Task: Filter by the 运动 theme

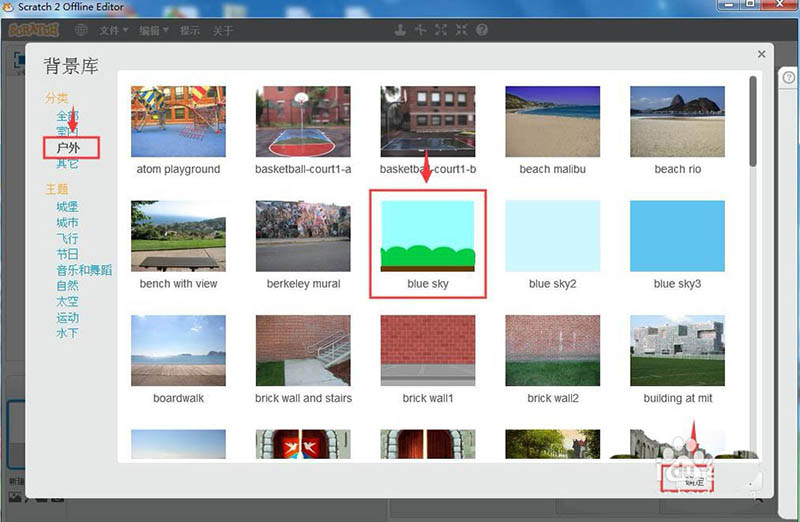Action: coord(67,317)
